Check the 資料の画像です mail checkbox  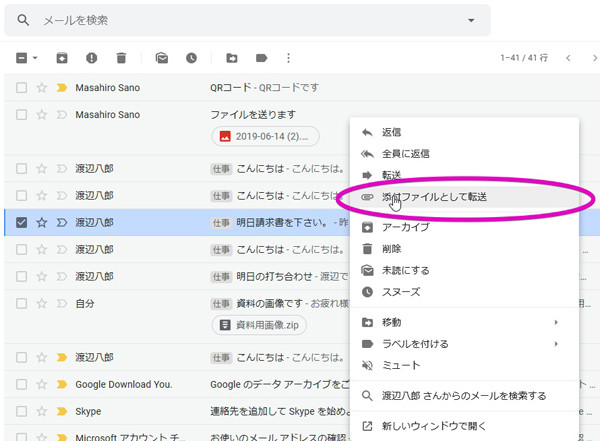pos(22,304)
